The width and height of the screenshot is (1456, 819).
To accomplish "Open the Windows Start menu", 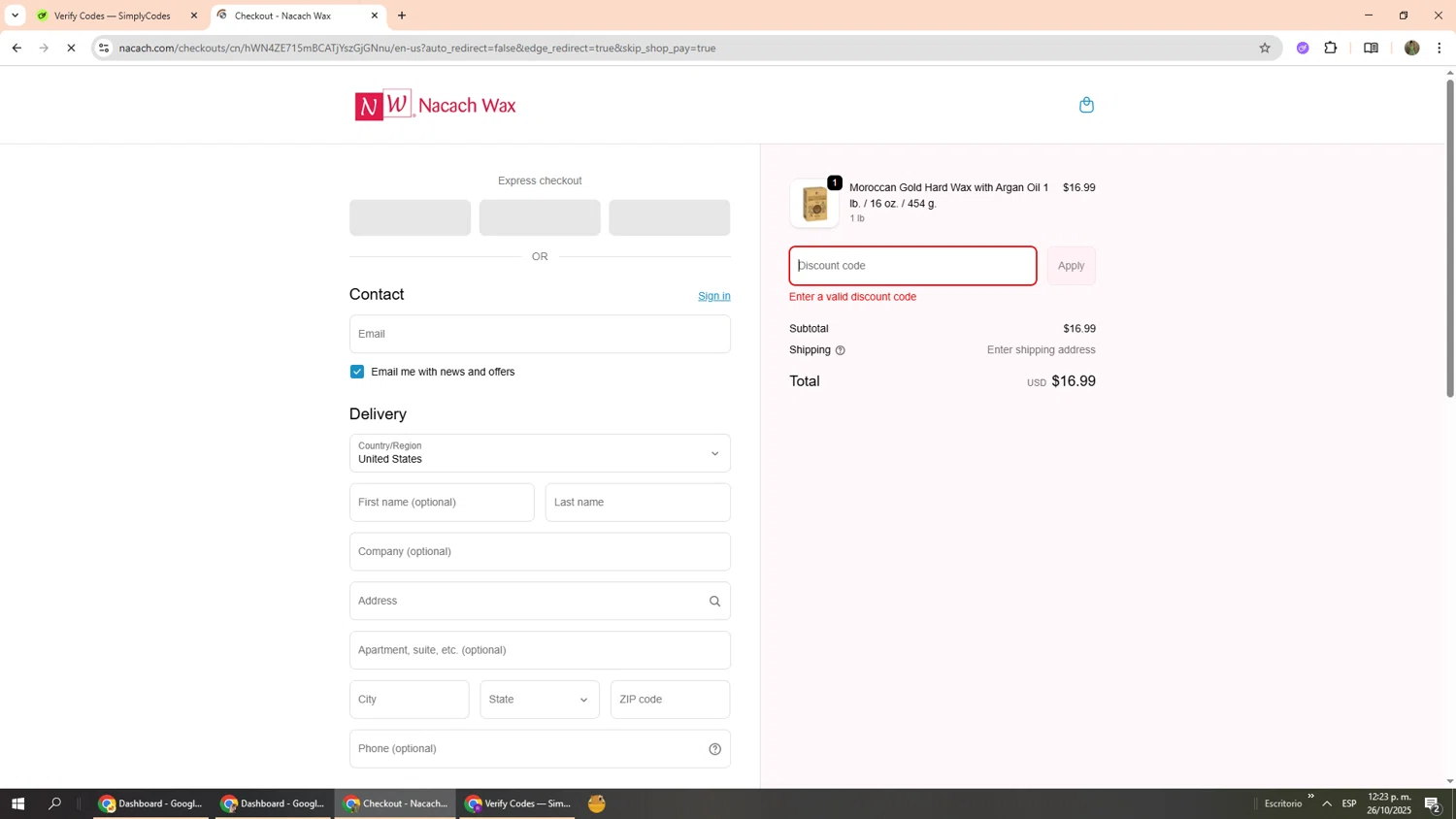I will 17,803.
